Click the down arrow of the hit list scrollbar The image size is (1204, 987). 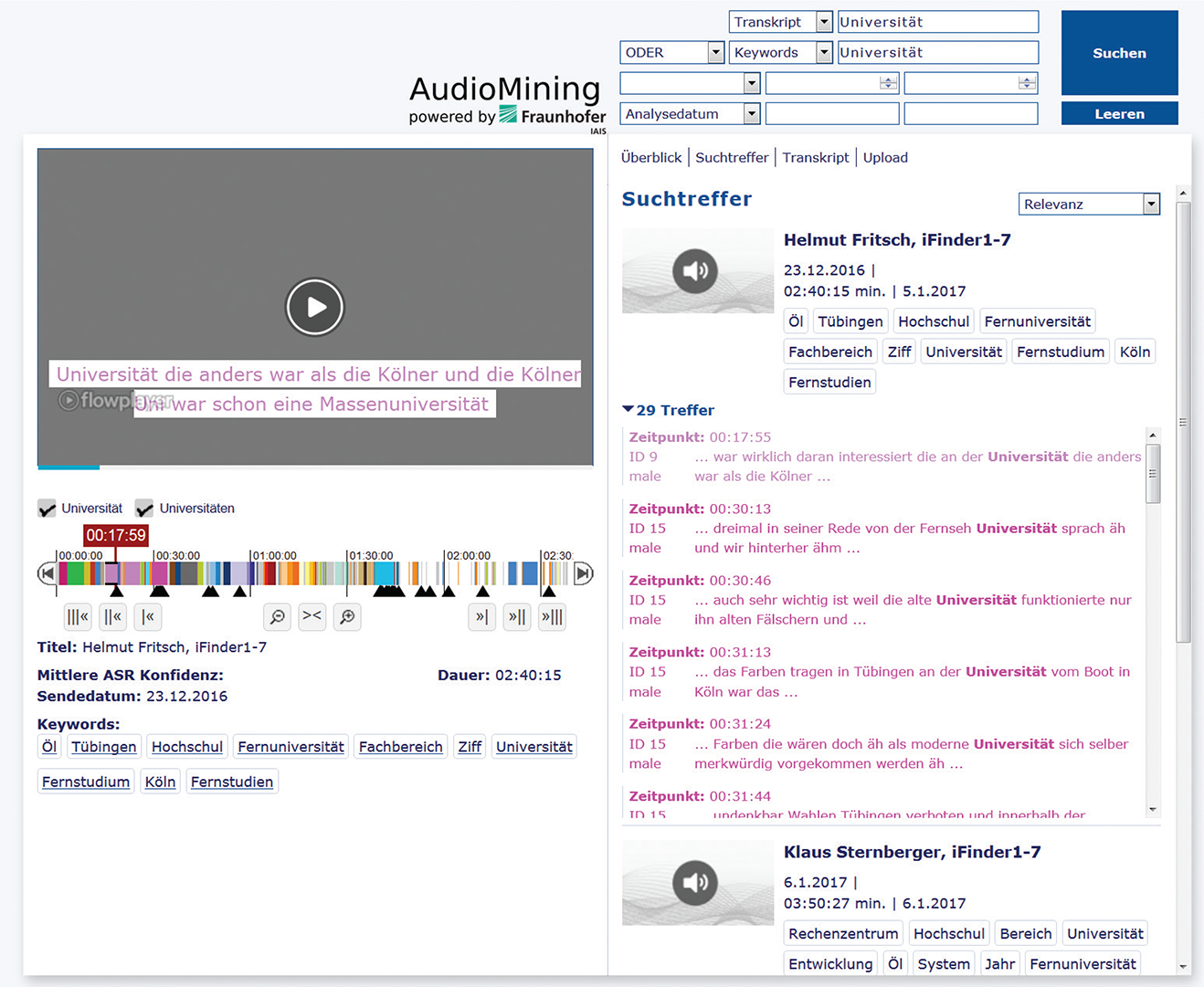click(x=1153, y=810)
